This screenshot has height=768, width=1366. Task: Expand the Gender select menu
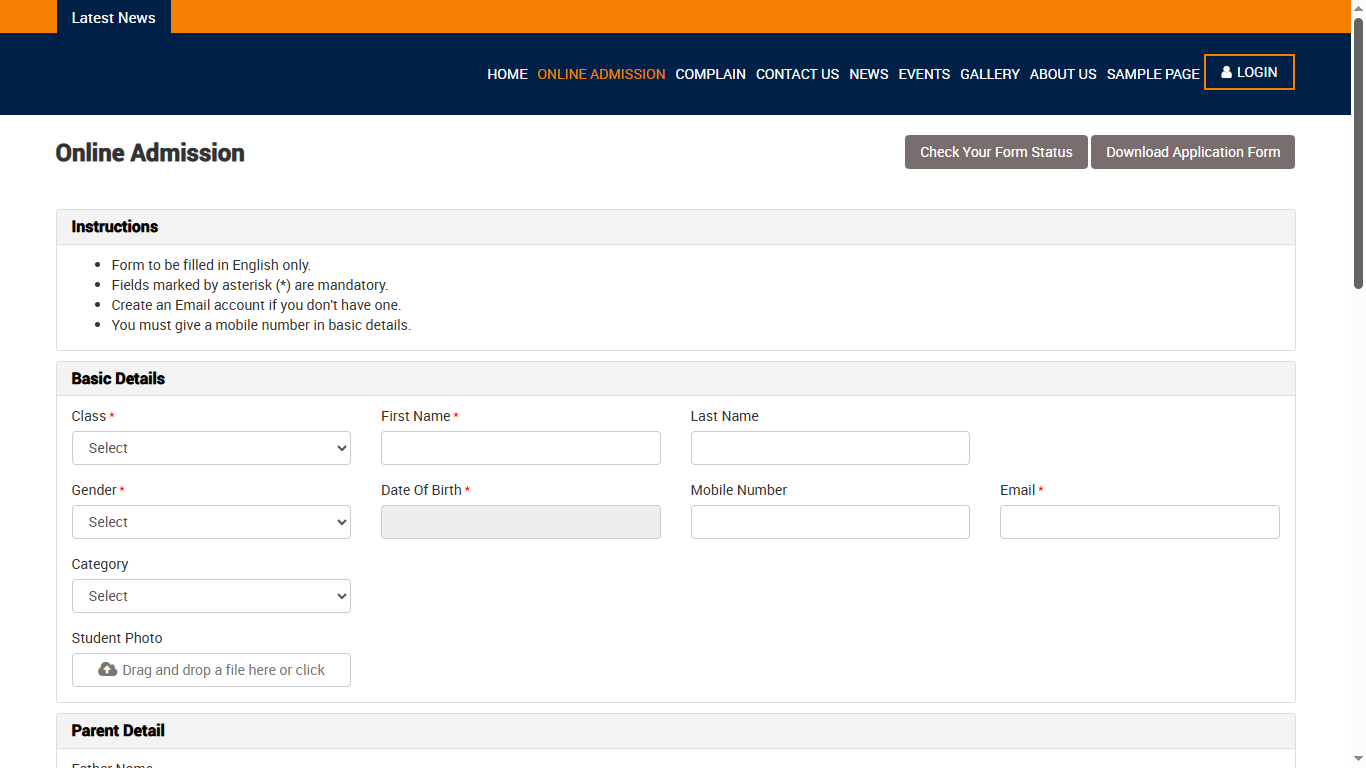pos(211,522)
